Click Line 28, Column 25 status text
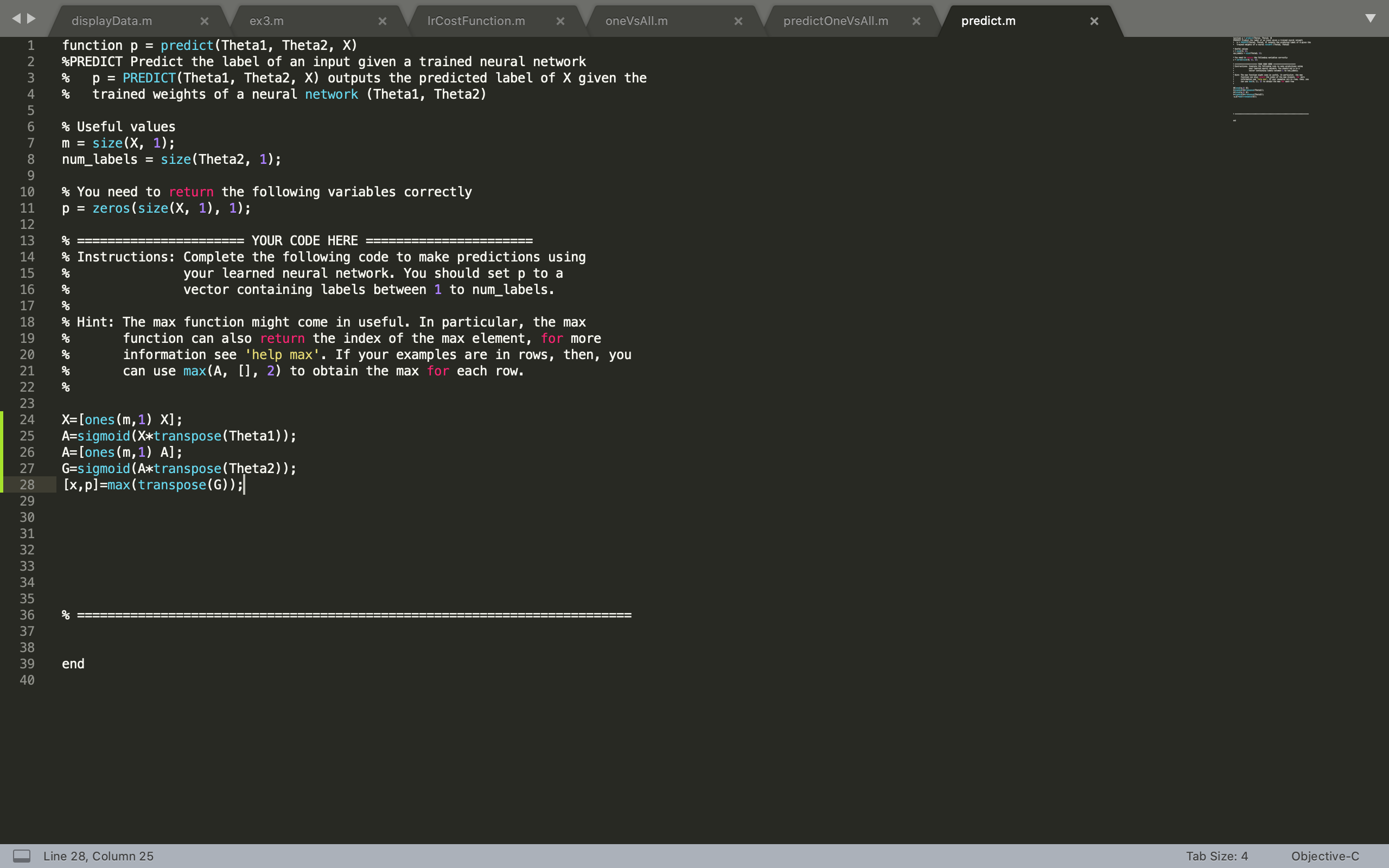Viewport: 1389px width, 868px height. click(x=98, y=856)
